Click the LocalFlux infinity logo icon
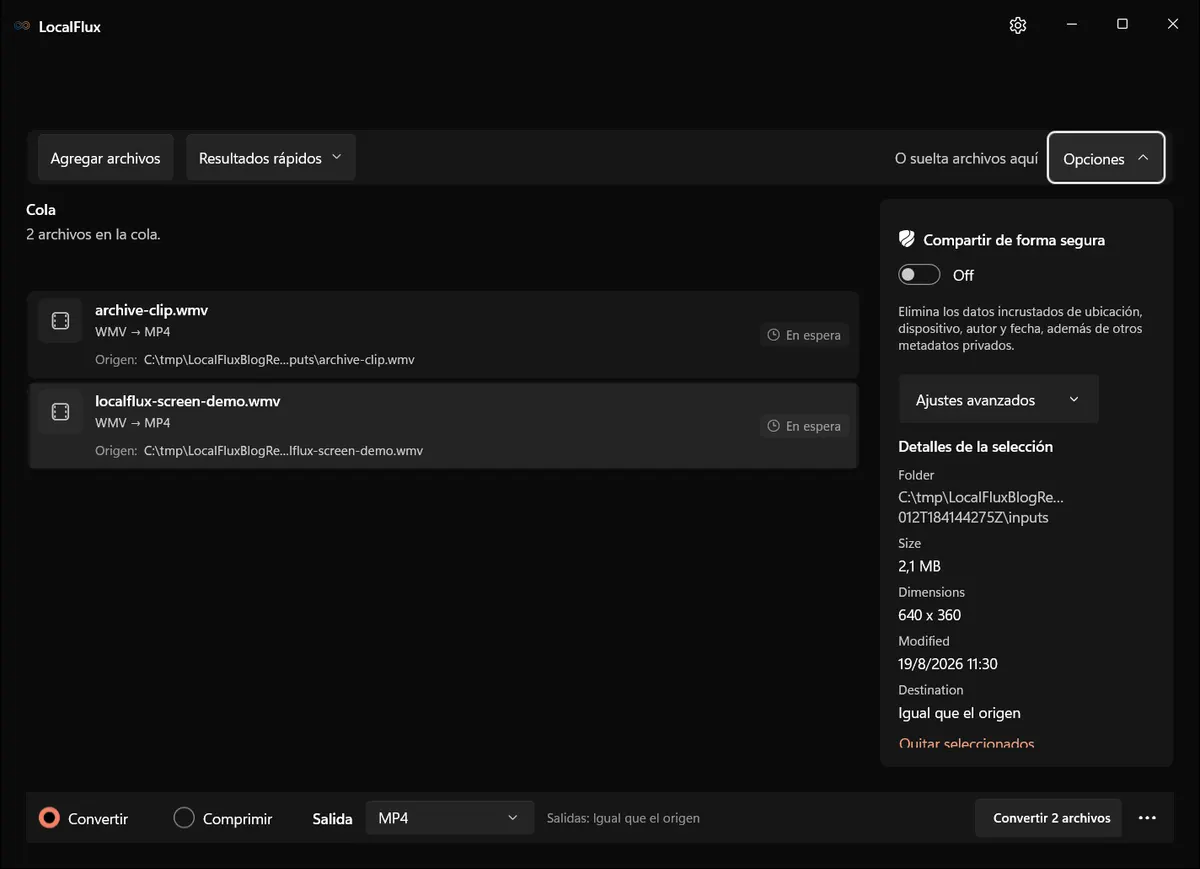Viewport: 1200px width, 869px height. click(22, 26)
